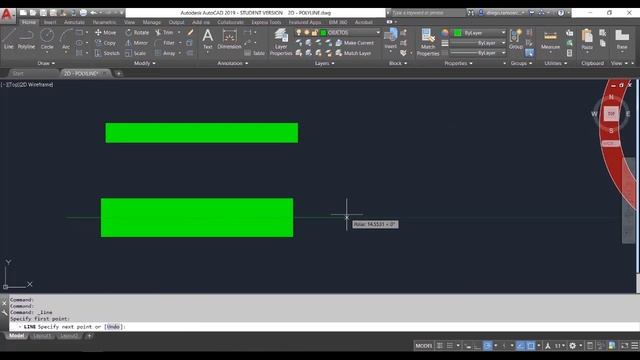Viewport: 640px width, 360px height.
Task: Click the Copy tool
Action: pyautogui.click(x=105, y=43)
